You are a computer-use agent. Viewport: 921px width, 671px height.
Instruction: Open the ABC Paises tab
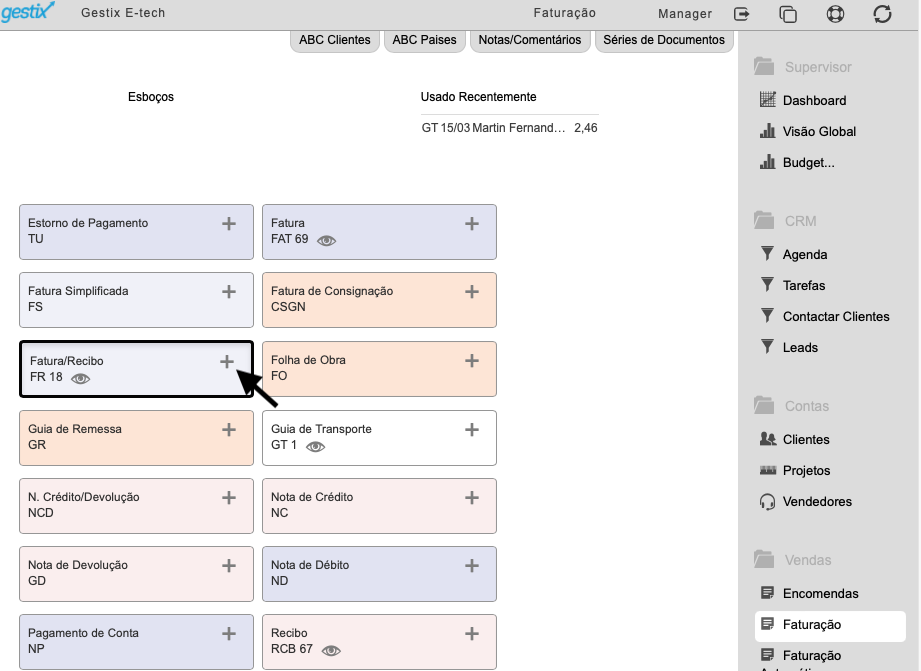425,40
